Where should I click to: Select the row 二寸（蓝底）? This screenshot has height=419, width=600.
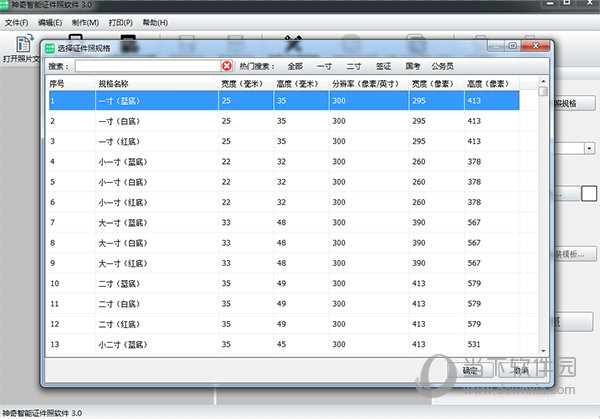click(284, 283)
